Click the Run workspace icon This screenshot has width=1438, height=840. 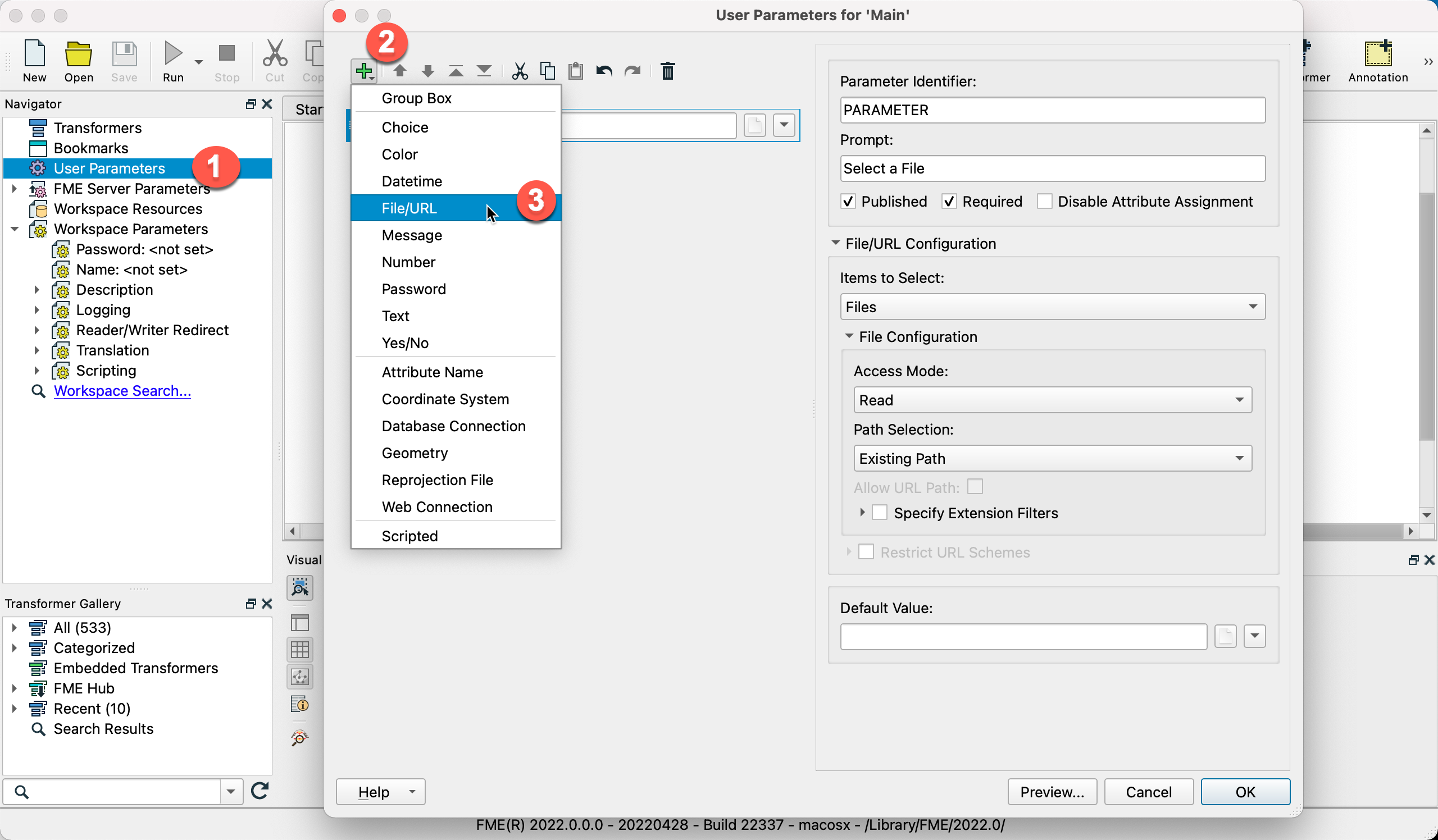click(173, 54)
